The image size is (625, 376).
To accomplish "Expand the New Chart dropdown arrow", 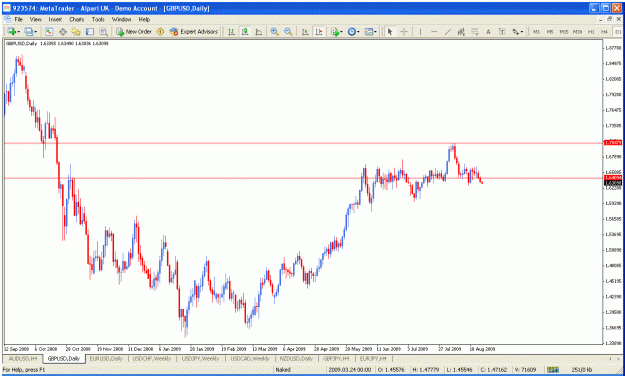I will 18,32.
